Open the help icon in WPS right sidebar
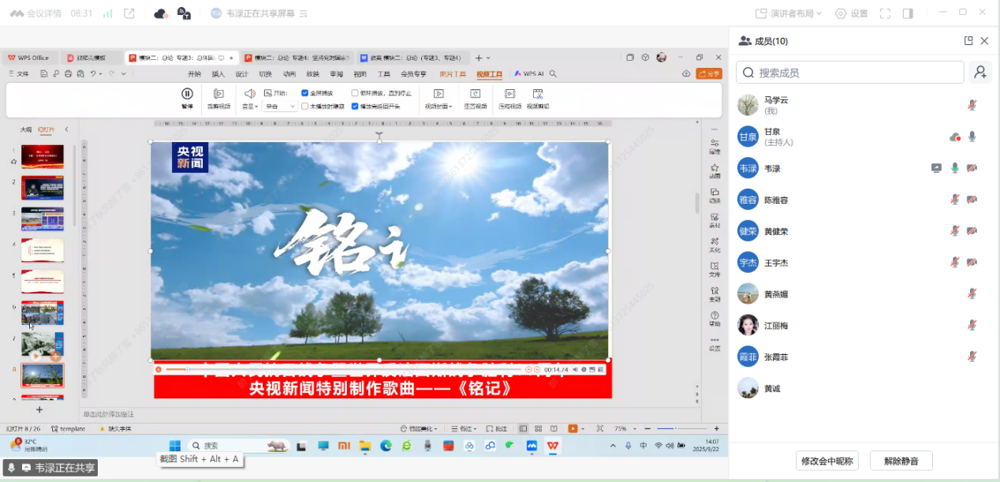Viewport: 1000px width, 482px height. tap(714, 318)
